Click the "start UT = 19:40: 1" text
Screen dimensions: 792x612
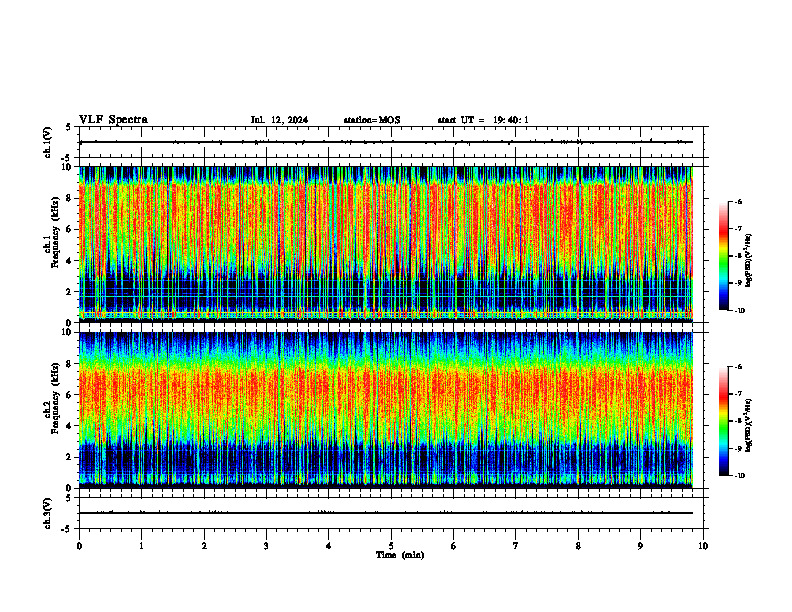click(x=483, y=120)
